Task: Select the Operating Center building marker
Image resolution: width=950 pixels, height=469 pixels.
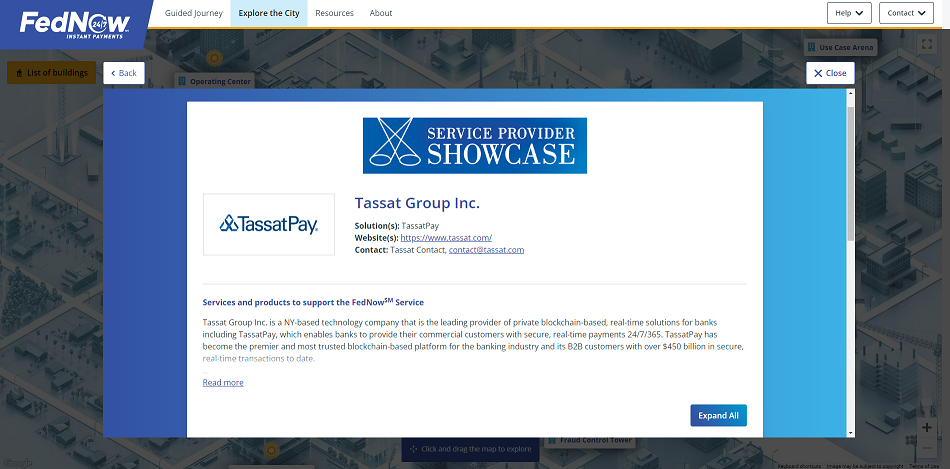Action: coord(215,81)
